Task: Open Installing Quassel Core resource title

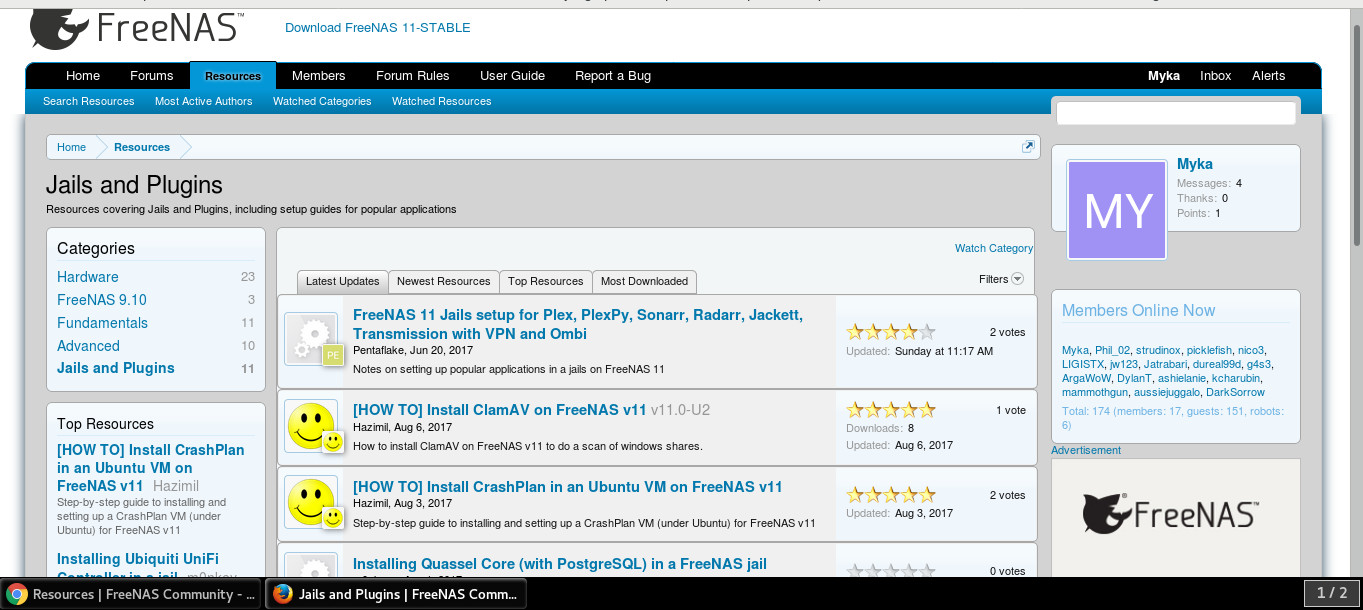Action: (x=560, y=564)
